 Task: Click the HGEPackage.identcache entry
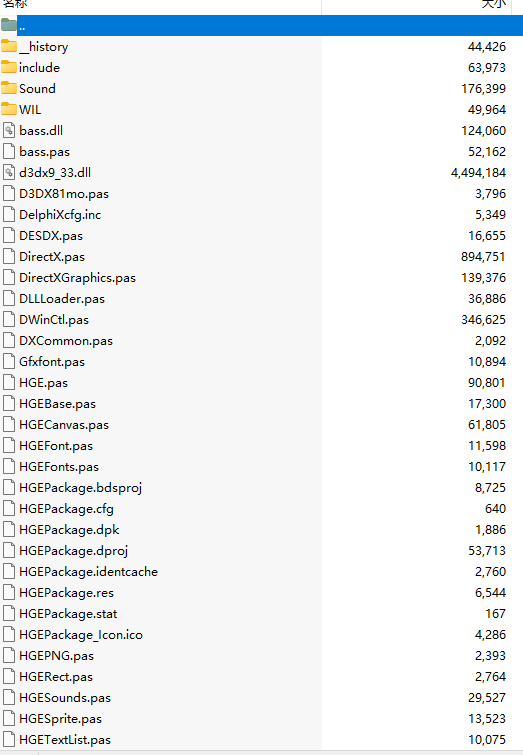(89, 572)
